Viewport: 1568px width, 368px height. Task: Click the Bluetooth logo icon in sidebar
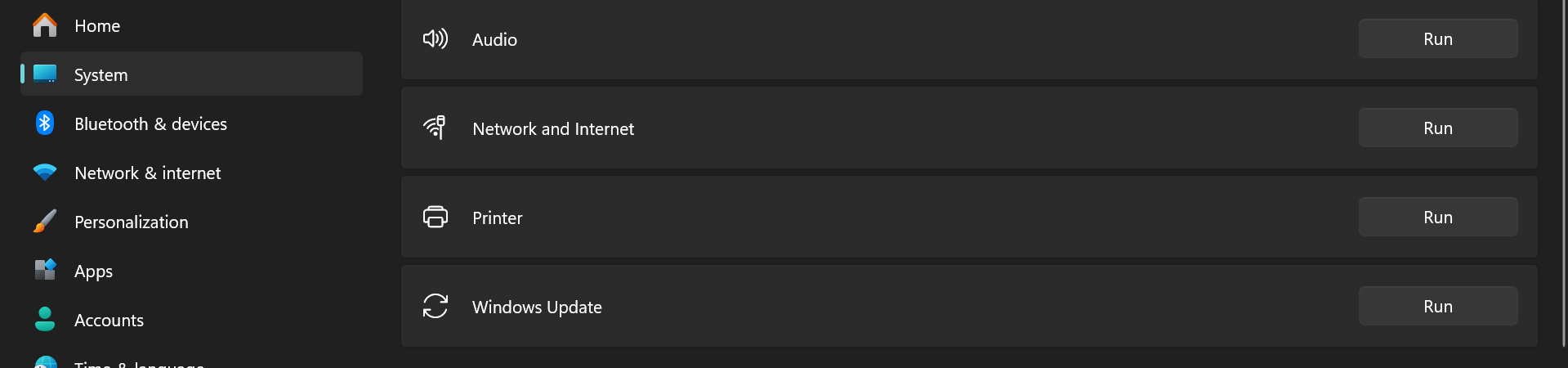click(x=45, y=123)
